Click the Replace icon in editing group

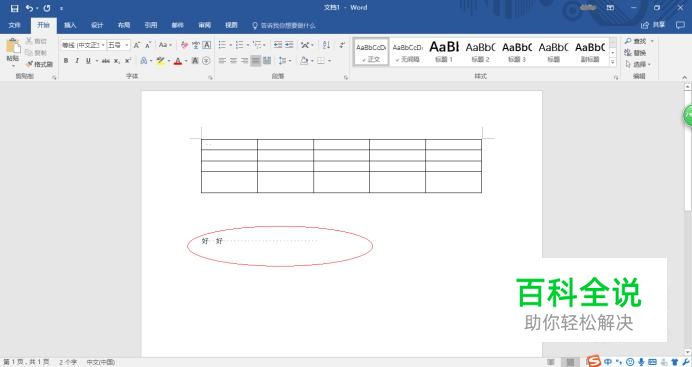click(636, 53)
